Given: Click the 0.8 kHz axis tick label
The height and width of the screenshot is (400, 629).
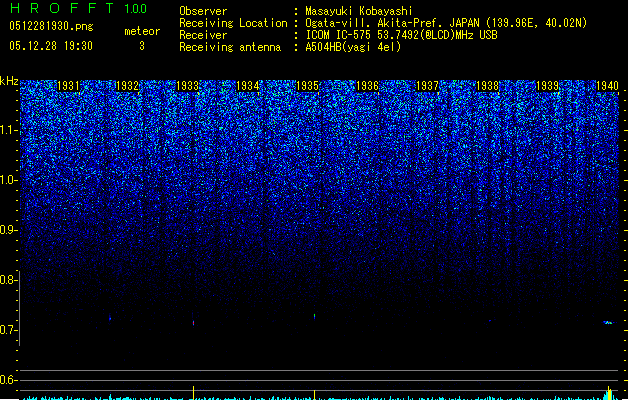Looking at the screenshot, I should tap(8, 280).
